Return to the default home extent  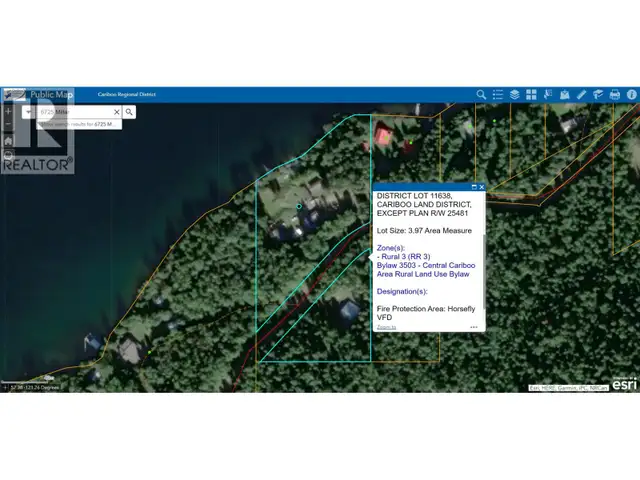8,141
